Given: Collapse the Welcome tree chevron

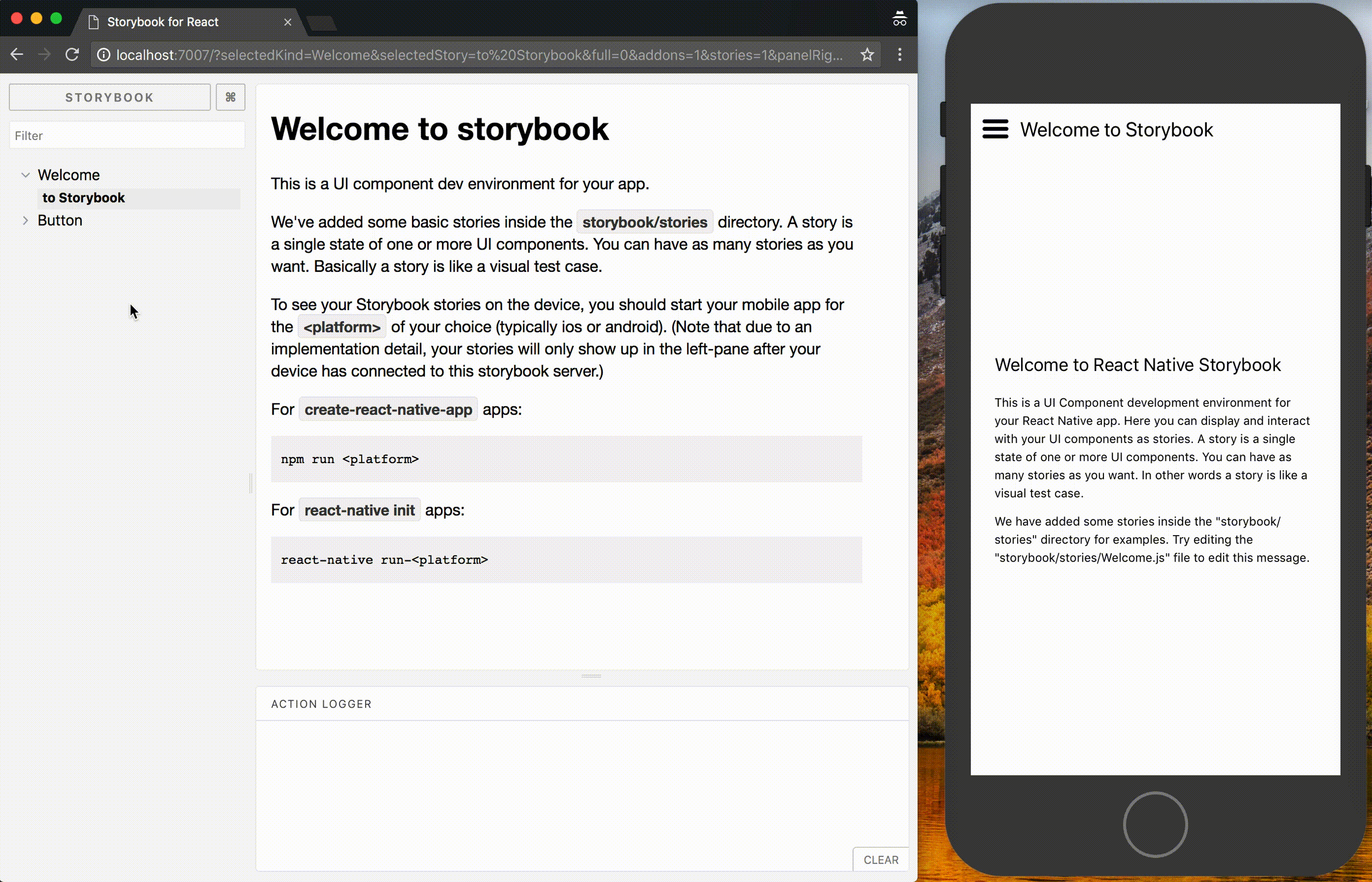Looking at the screenshot, I should coord(25,175).
